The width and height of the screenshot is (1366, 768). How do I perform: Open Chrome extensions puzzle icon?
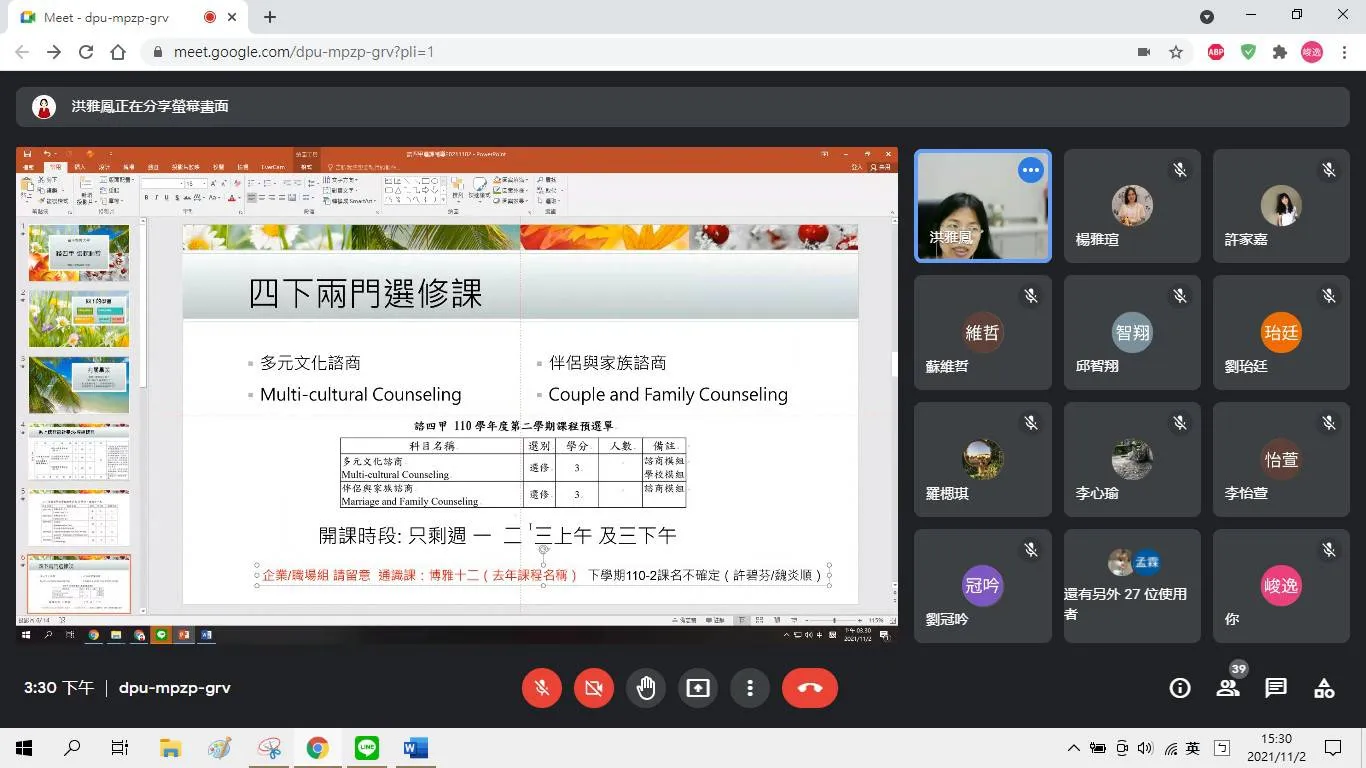point(1279,52)
